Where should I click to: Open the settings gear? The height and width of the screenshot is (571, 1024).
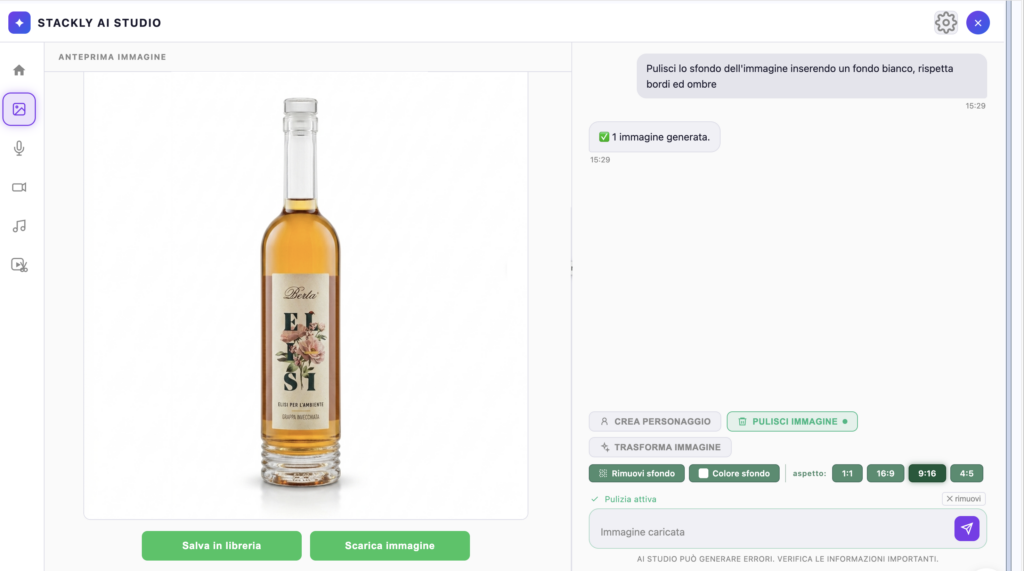pos(946,23)
